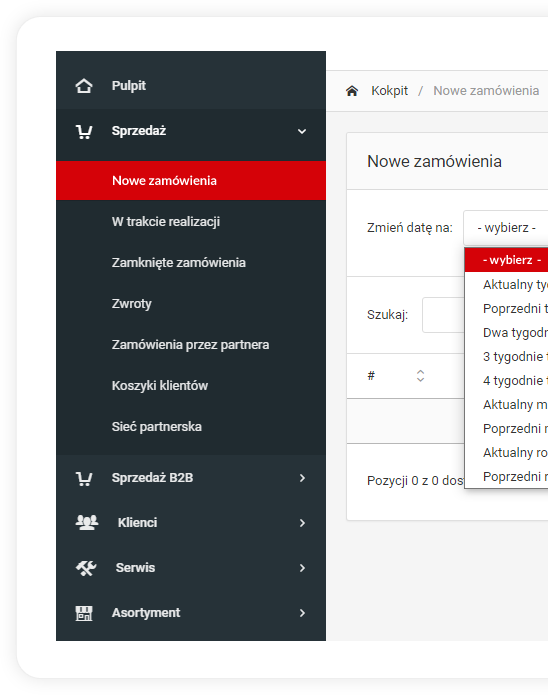Expand the Sprzedaż B2B submenu arrow
Image resolution: width=548 pixels, height=695 pixels.
(x=302, y=478)
